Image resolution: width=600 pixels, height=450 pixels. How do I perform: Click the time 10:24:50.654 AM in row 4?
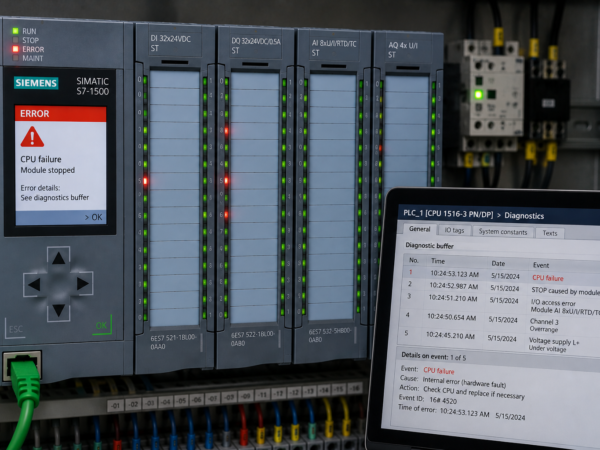452,317
